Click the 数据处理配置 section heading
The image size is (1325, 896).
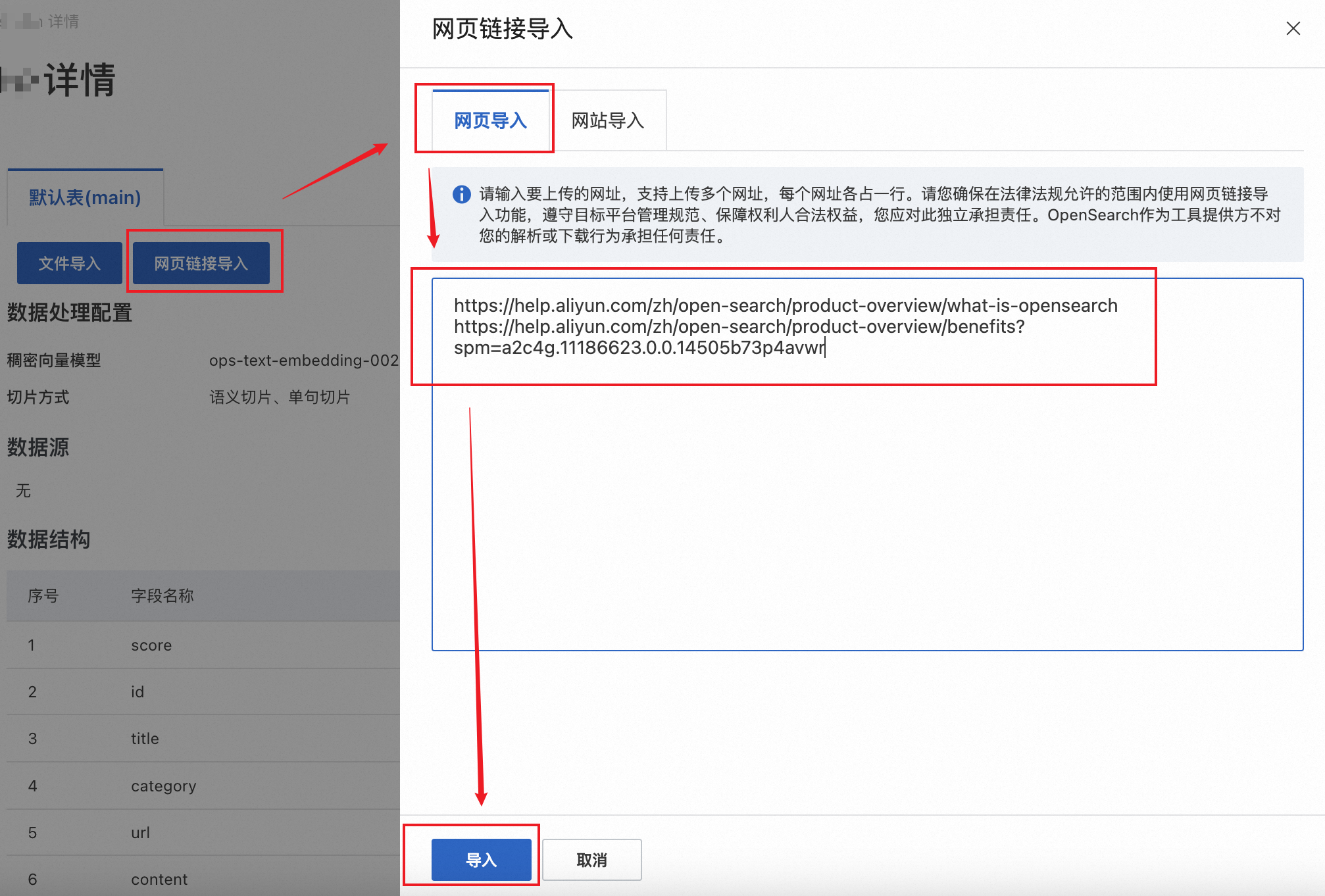[70, 312]
